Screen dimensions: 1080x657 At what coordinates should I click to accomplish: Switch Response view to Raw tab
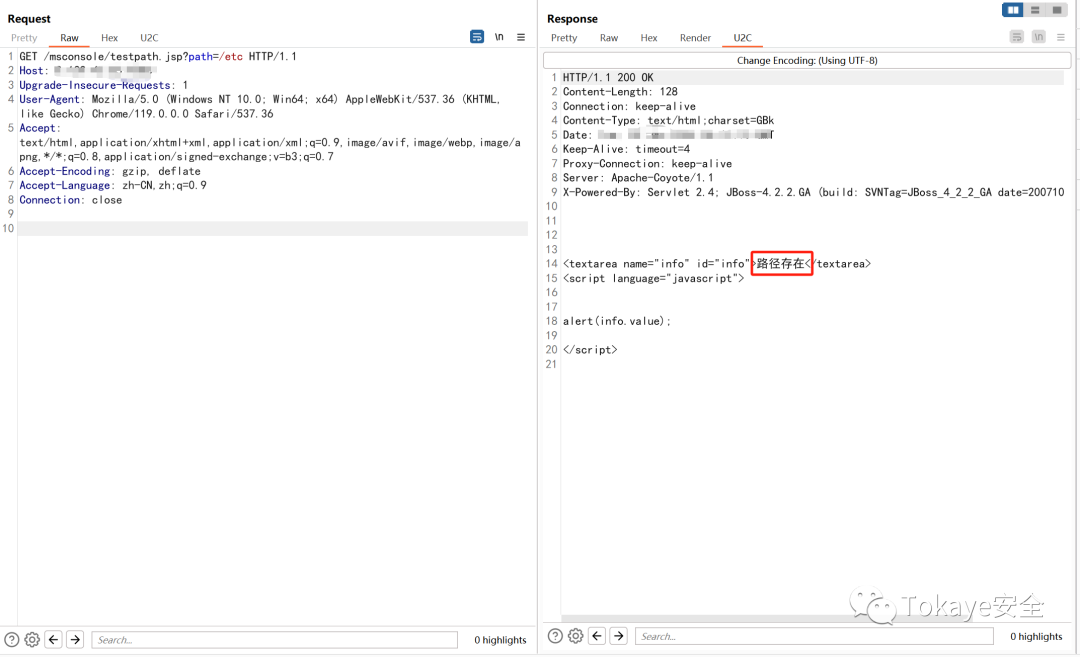tap(609, 38)
